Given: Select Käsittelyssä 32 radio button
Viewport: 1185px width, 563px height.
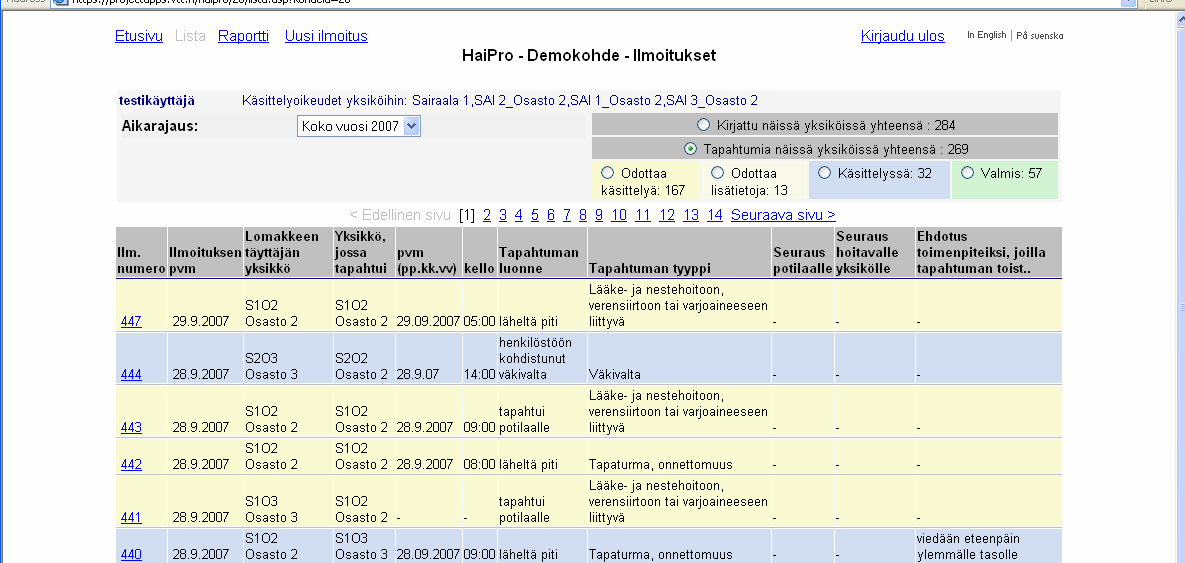Looking at the screenshot, I should 825,173.
